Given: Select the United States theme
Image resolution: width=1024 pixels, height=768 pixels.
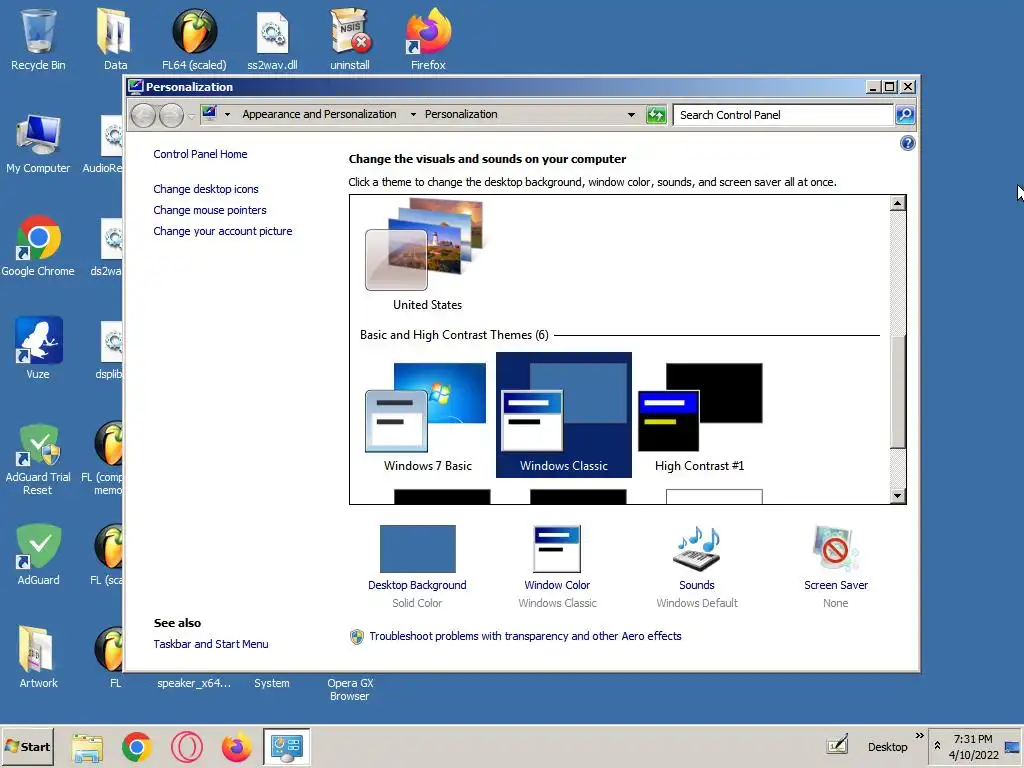Looking at the screenshot, I should 427,256.
